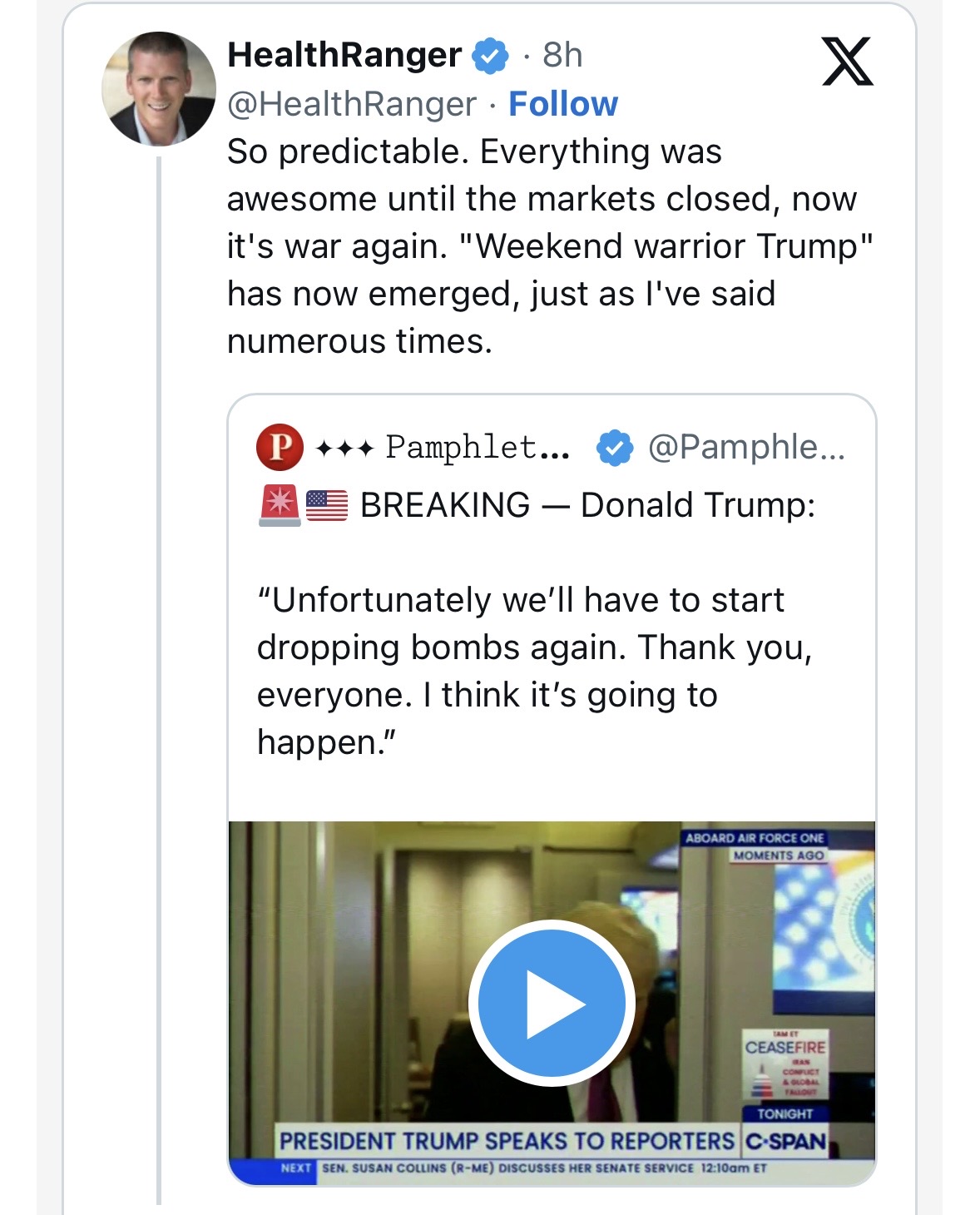Open HealthRanger display name
The width and height of the screenshot is (980, 1215).
[x=344, y=55]
